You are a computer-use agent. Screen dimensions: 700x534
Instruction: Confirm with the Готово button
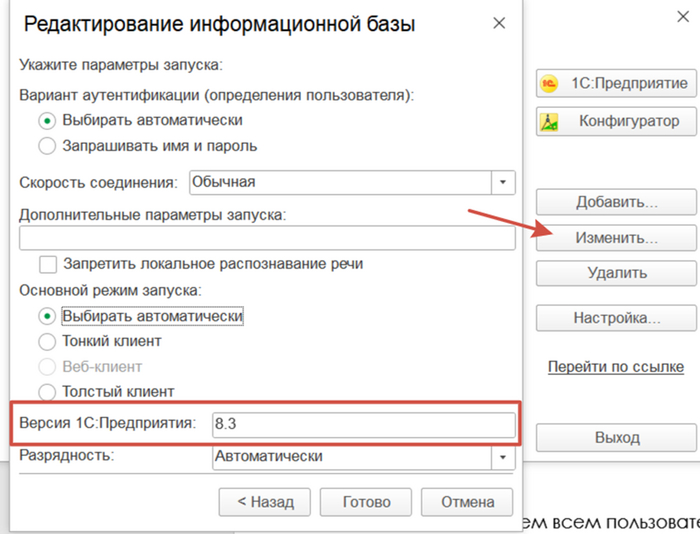pos(366,502)
